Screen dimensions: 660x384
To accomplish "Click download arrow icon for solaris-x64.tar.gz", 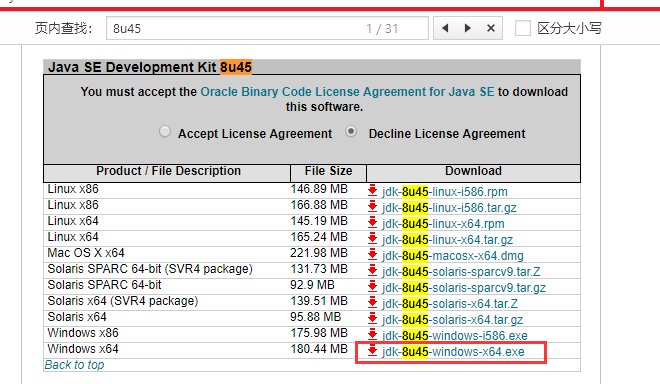I will [372, 318].
